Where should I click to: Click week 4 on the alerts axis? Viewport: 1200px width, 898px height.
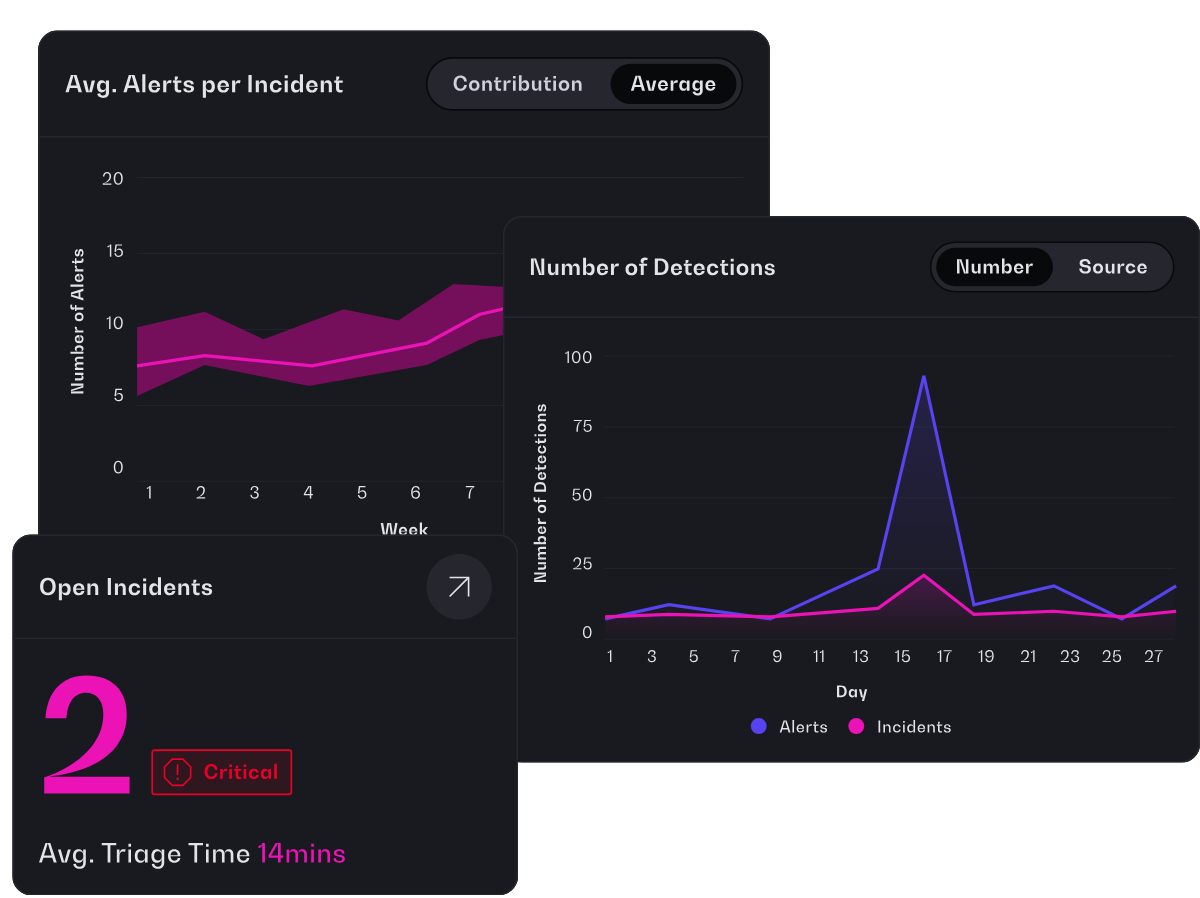tap(308, 493)
